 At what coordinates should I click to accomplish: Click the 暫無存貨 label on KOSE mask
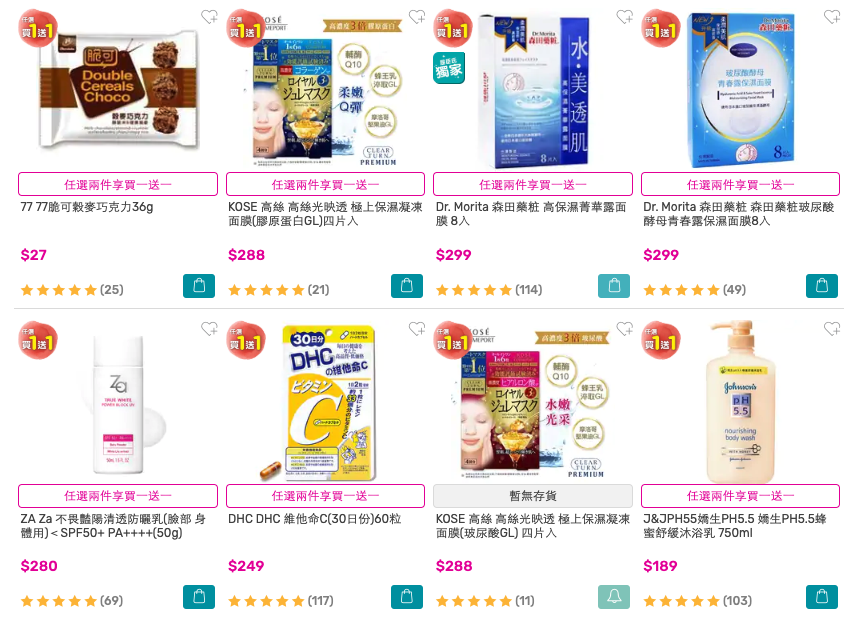point(533,496)
